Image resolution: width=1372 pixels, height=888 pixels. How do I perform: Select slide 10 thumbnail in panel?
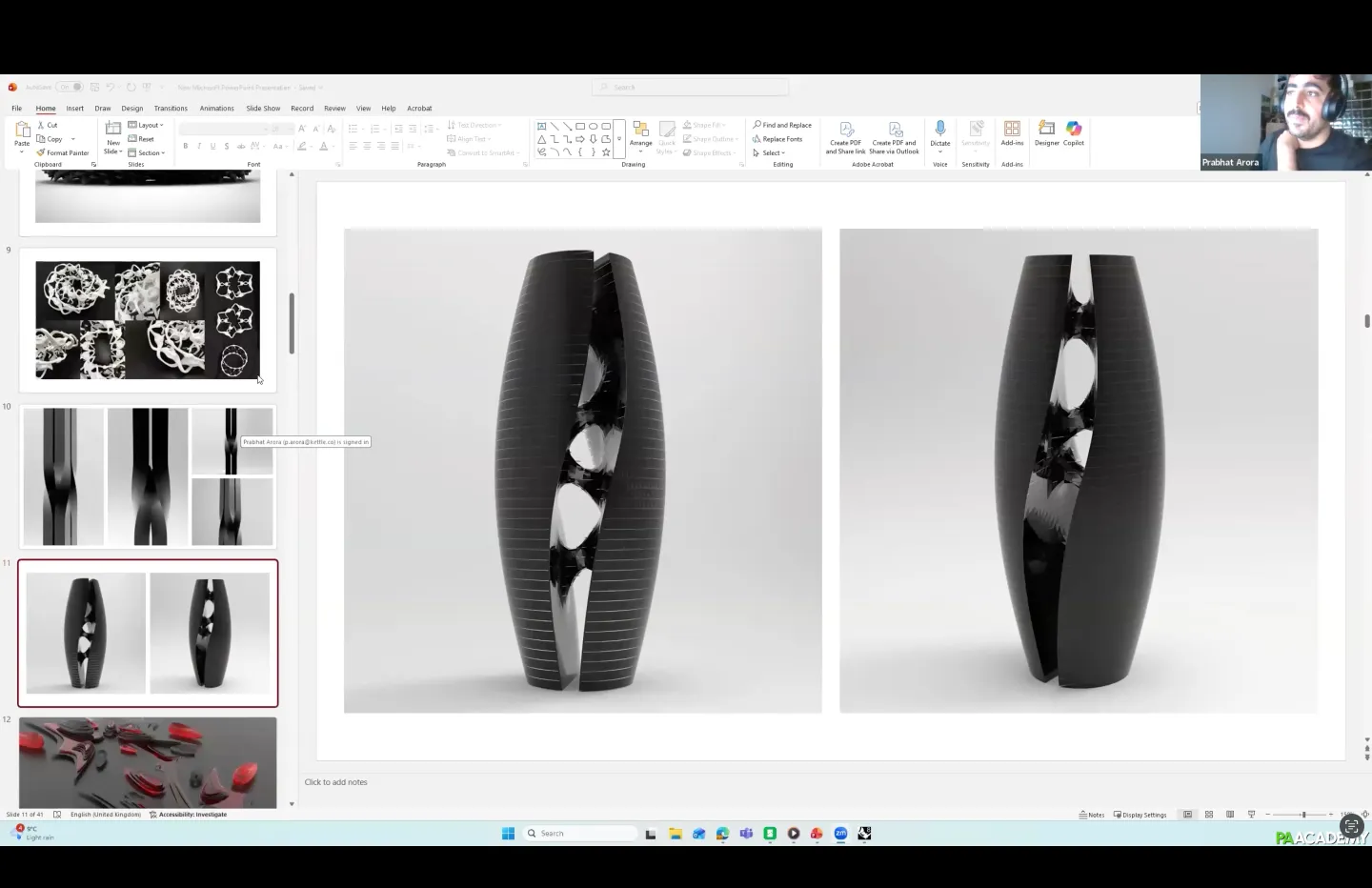tap(148, 476)
